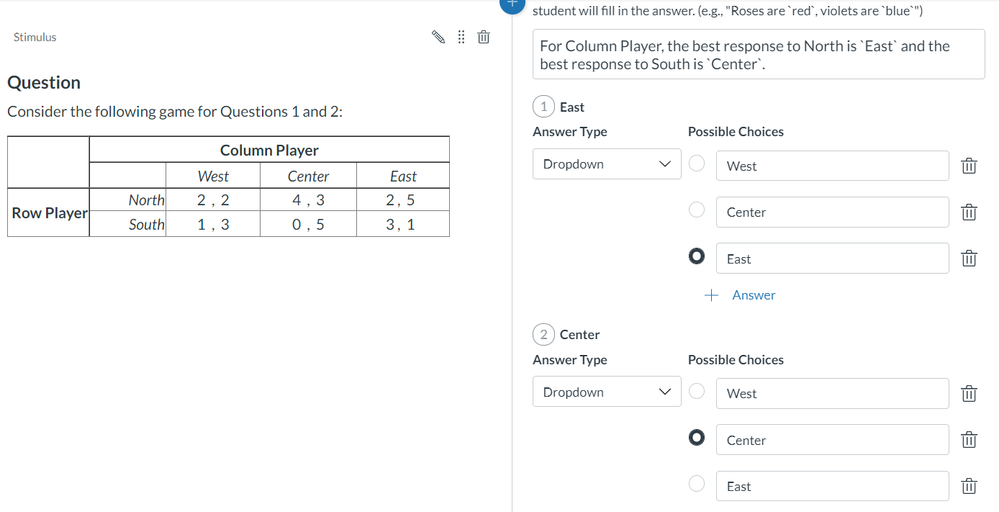Viewport: 999px width, 512px height.
Task: Open the Answer Type dropdown for blank 2
Action: 606,392
